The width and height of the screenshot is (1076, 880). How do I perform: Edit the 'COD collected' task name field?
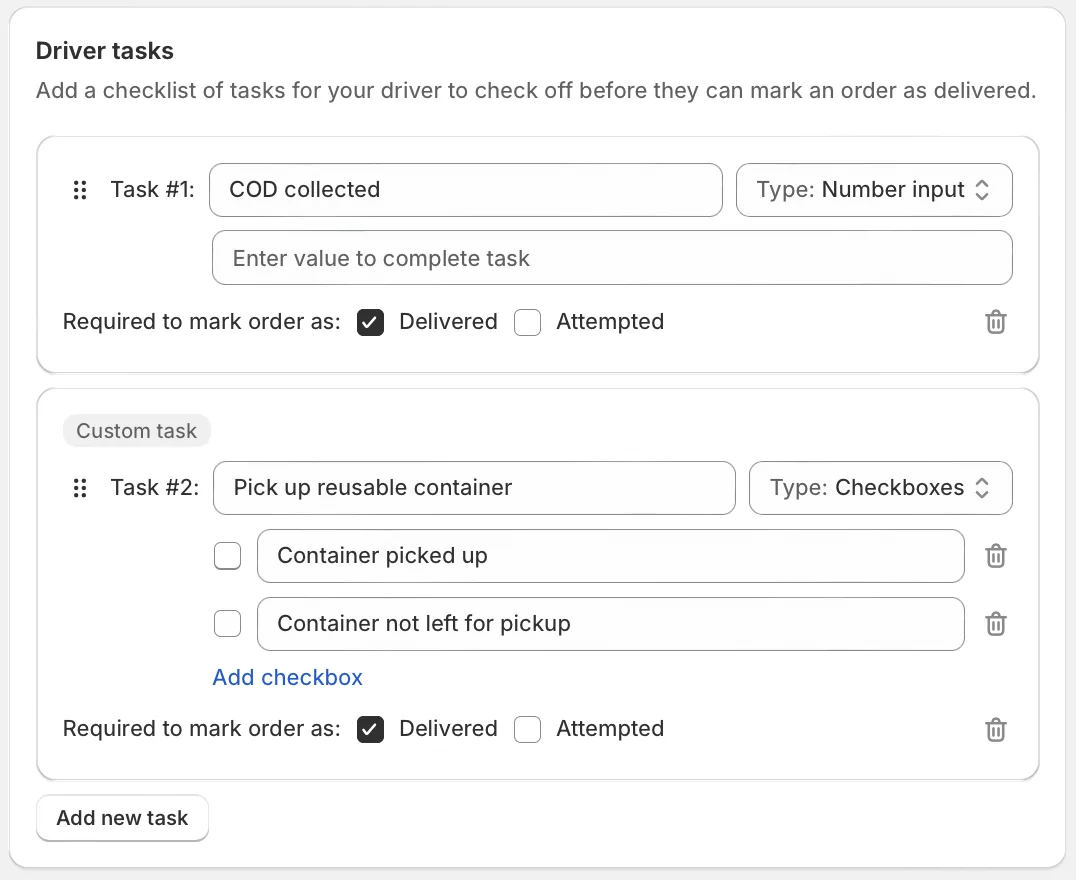coord(466,190)
